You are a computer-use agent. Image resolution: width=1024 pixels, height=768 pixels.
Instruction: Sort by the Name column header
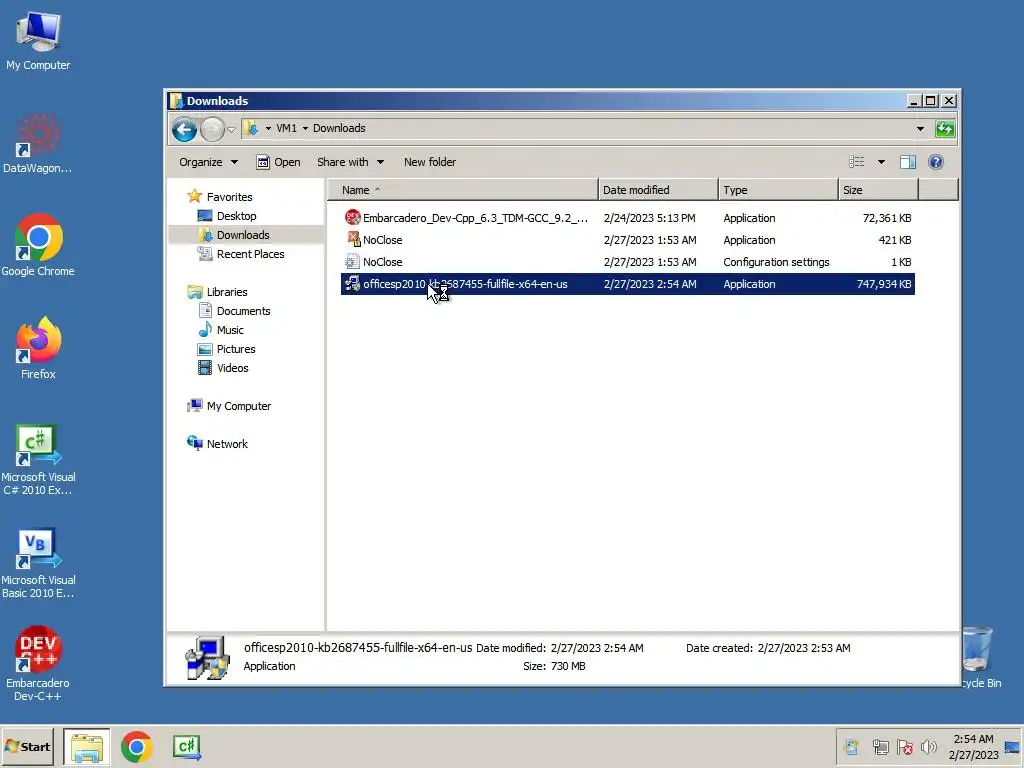462,190
